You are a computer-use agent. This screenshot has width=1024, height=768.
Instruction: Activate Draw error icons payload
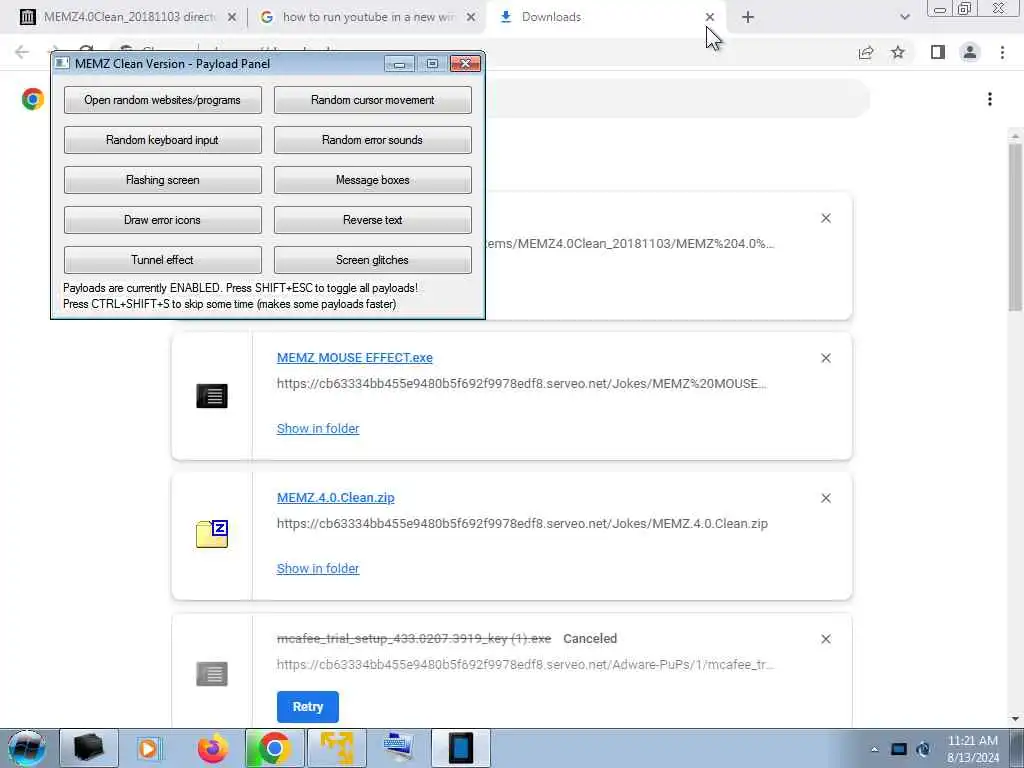(x=163, y=219)
